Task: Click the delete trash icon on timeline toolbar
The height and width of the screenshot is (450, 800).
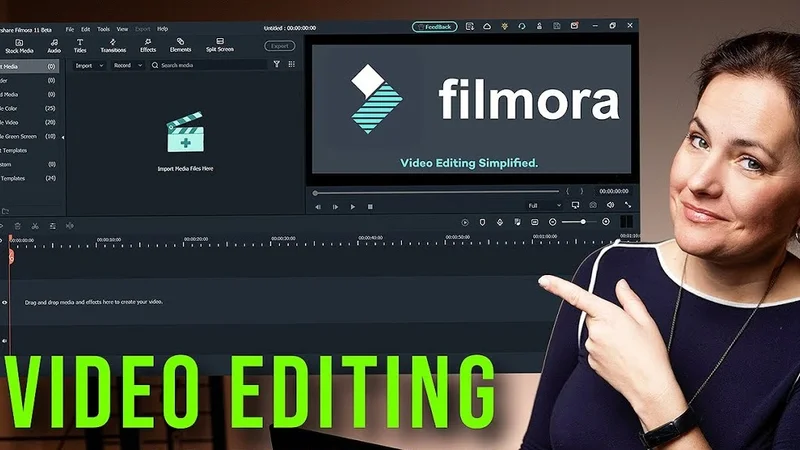Action: [x=17, y=226]
